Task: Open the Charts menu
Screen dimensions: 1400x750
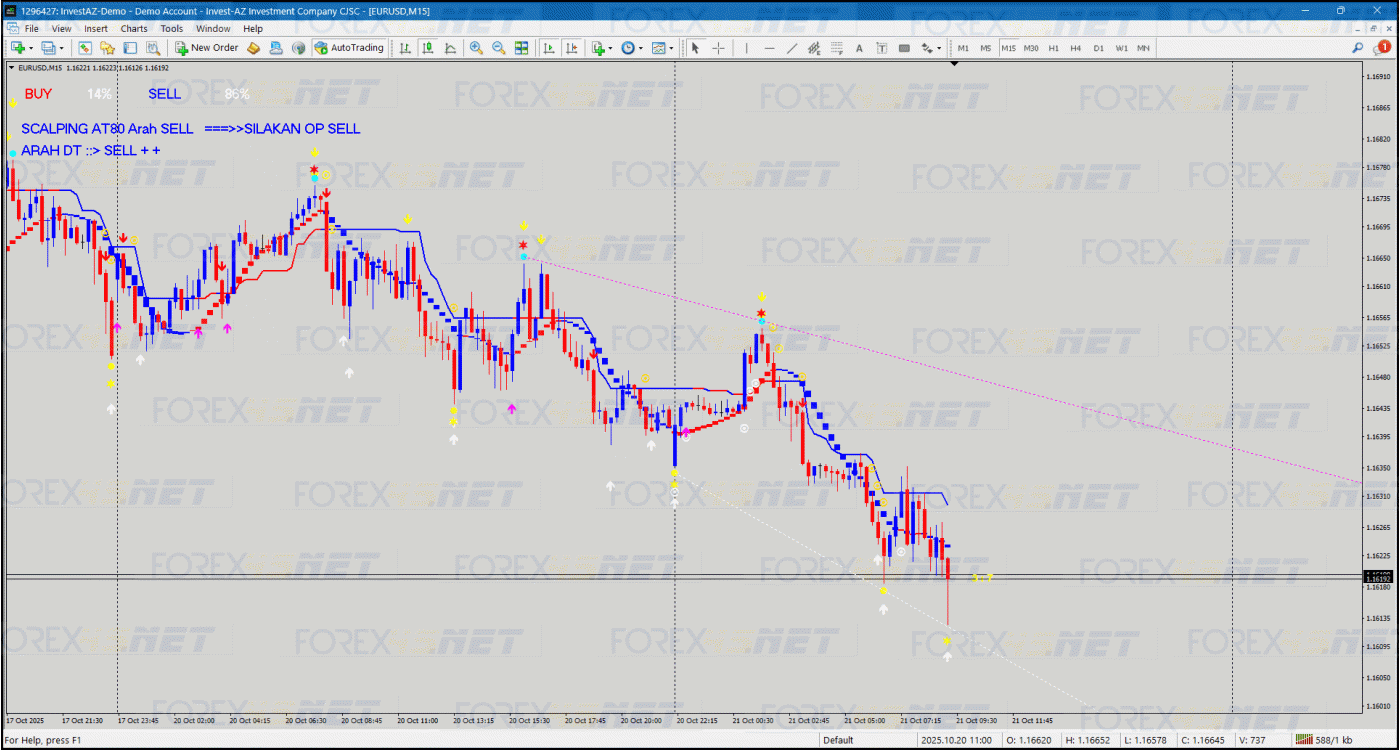Action: (133, 29)
